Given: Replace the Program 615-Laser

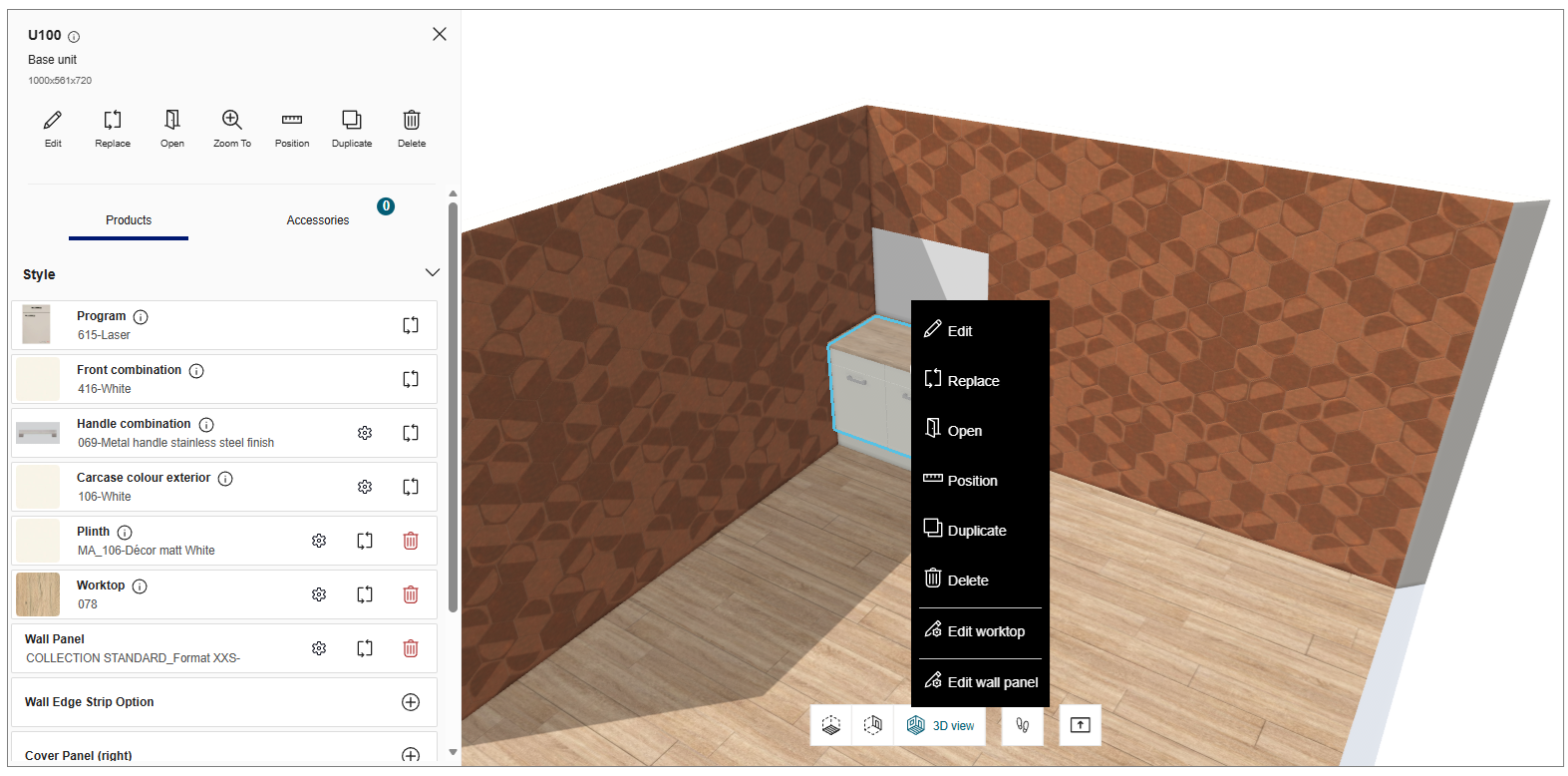Looking at the screenshot, I should coord(411,325).
